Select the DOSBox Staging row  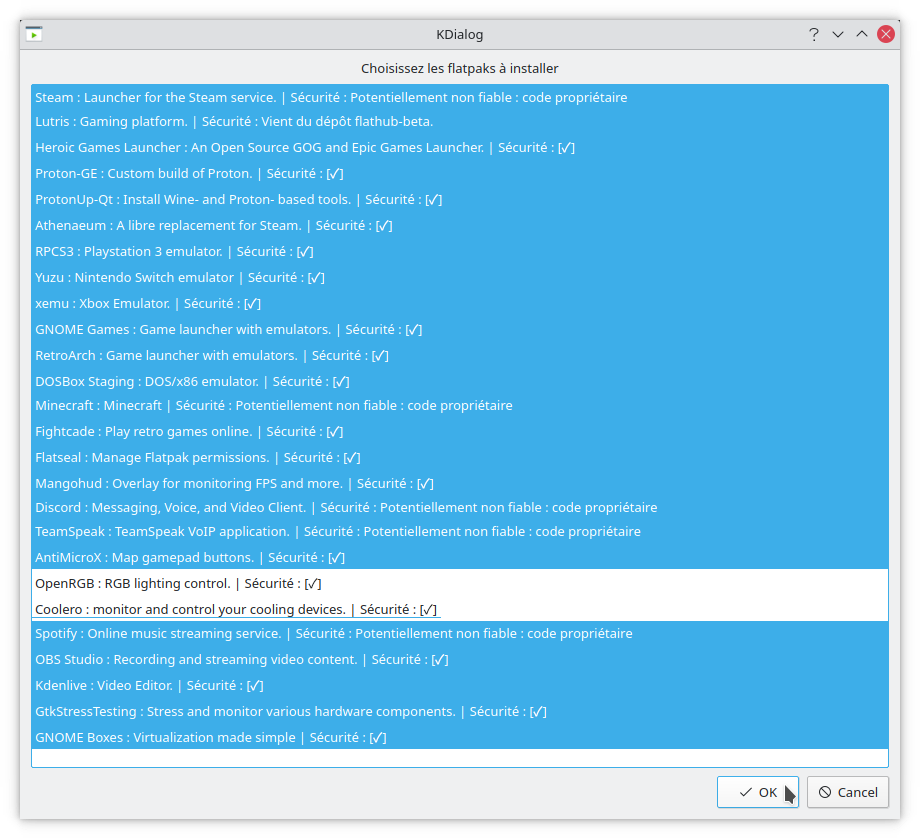point(460,381)
